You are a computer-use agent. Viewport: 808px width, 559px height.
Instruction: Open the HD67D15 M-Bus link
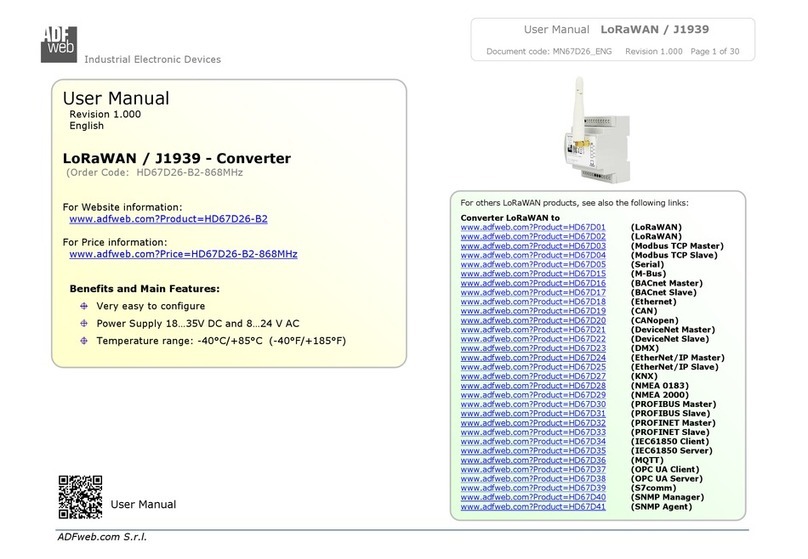point(533,274)
